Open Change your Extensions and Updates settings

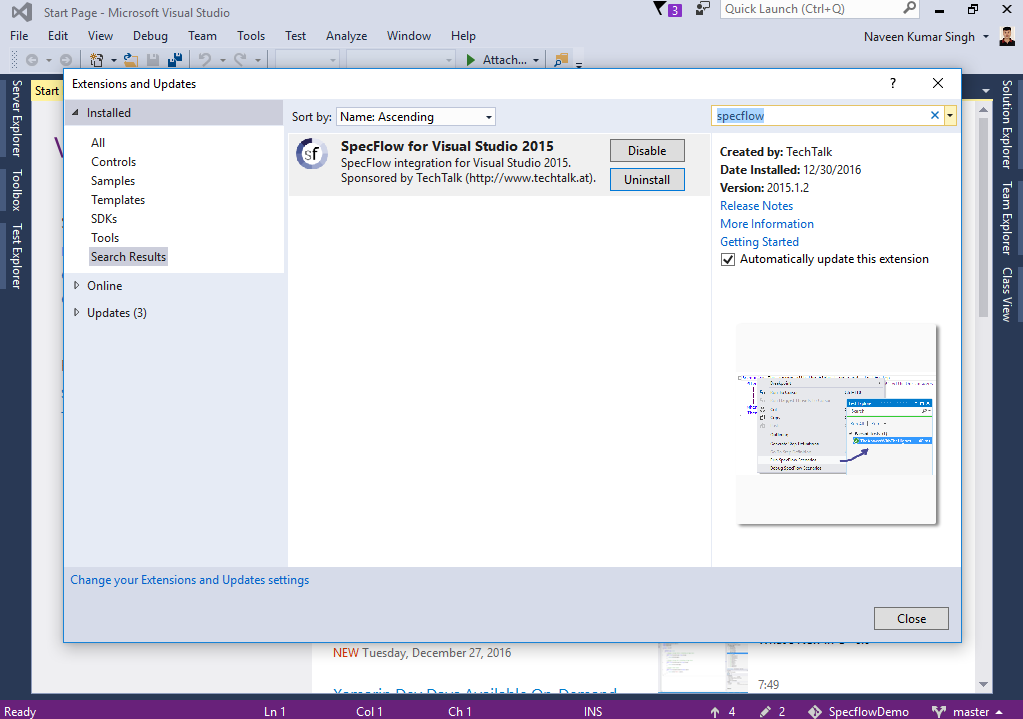click(x=190, y=580)
